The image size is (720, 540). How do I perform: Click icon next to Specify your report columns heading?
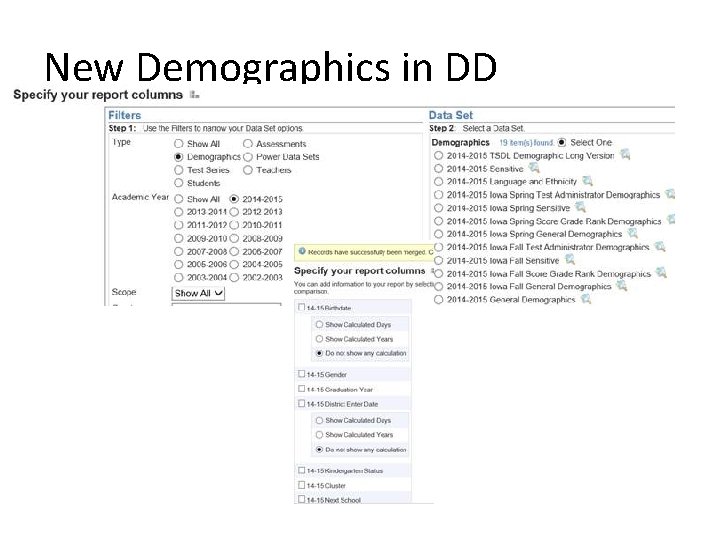pos(195,95)
